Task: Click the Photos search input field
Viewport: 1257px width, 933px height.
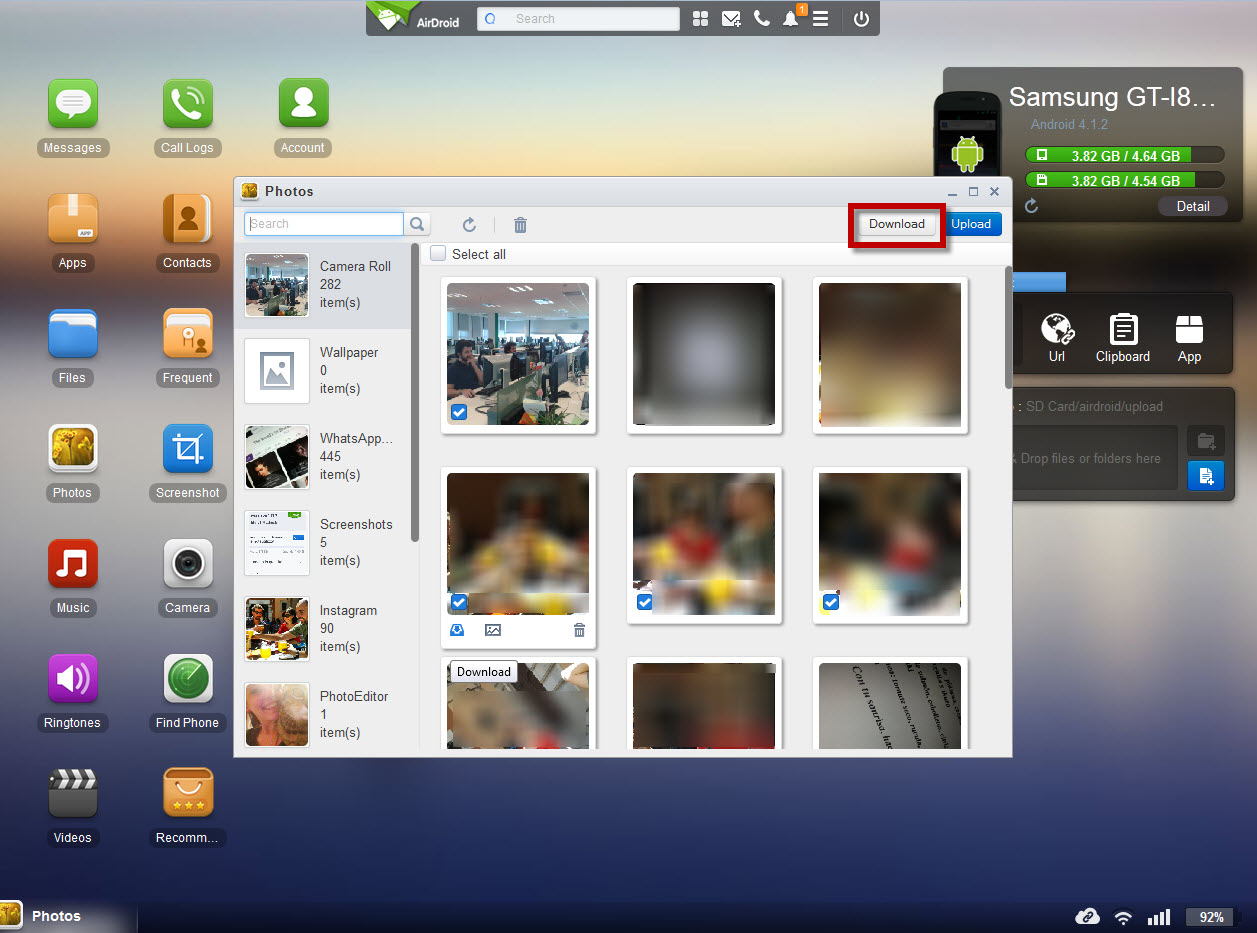Action: pyautogui.click(x=323, y=223)
